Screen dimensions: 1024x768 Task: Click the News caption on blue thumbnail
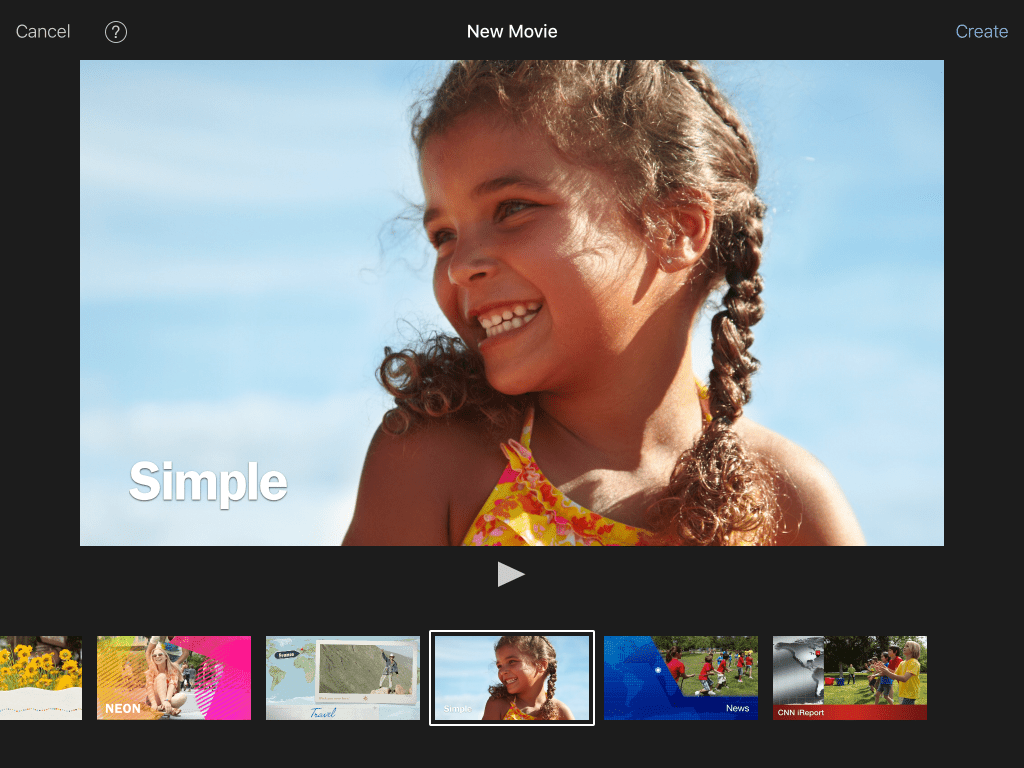pyautogui.click(x=737, y=708)
